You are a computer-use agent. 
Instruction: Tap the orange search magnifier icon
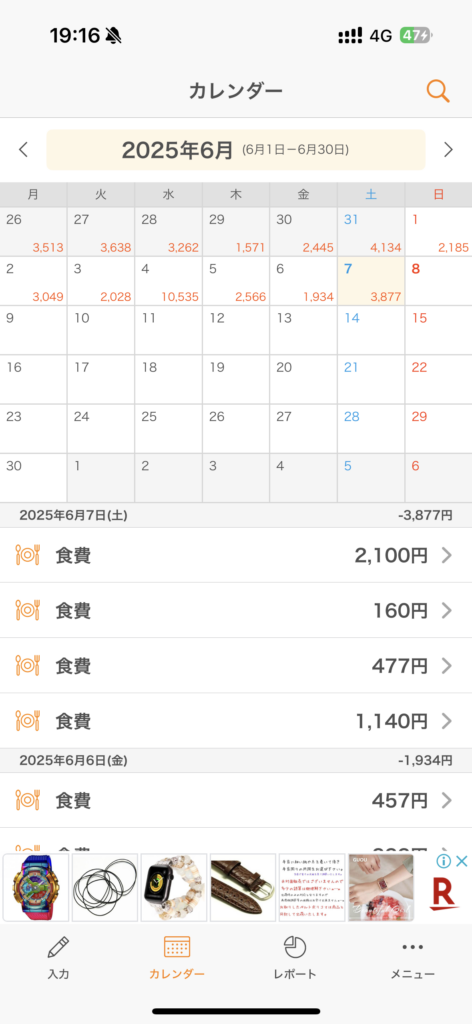coord(438,91)
